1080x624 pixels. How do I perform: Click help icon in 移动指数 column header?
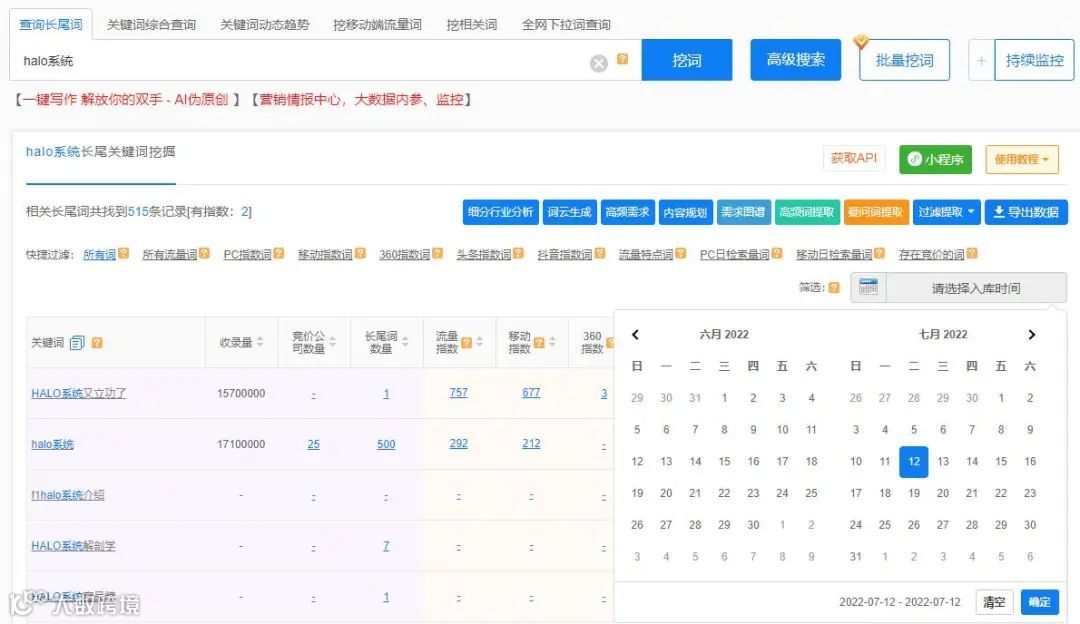pos(539,342)
